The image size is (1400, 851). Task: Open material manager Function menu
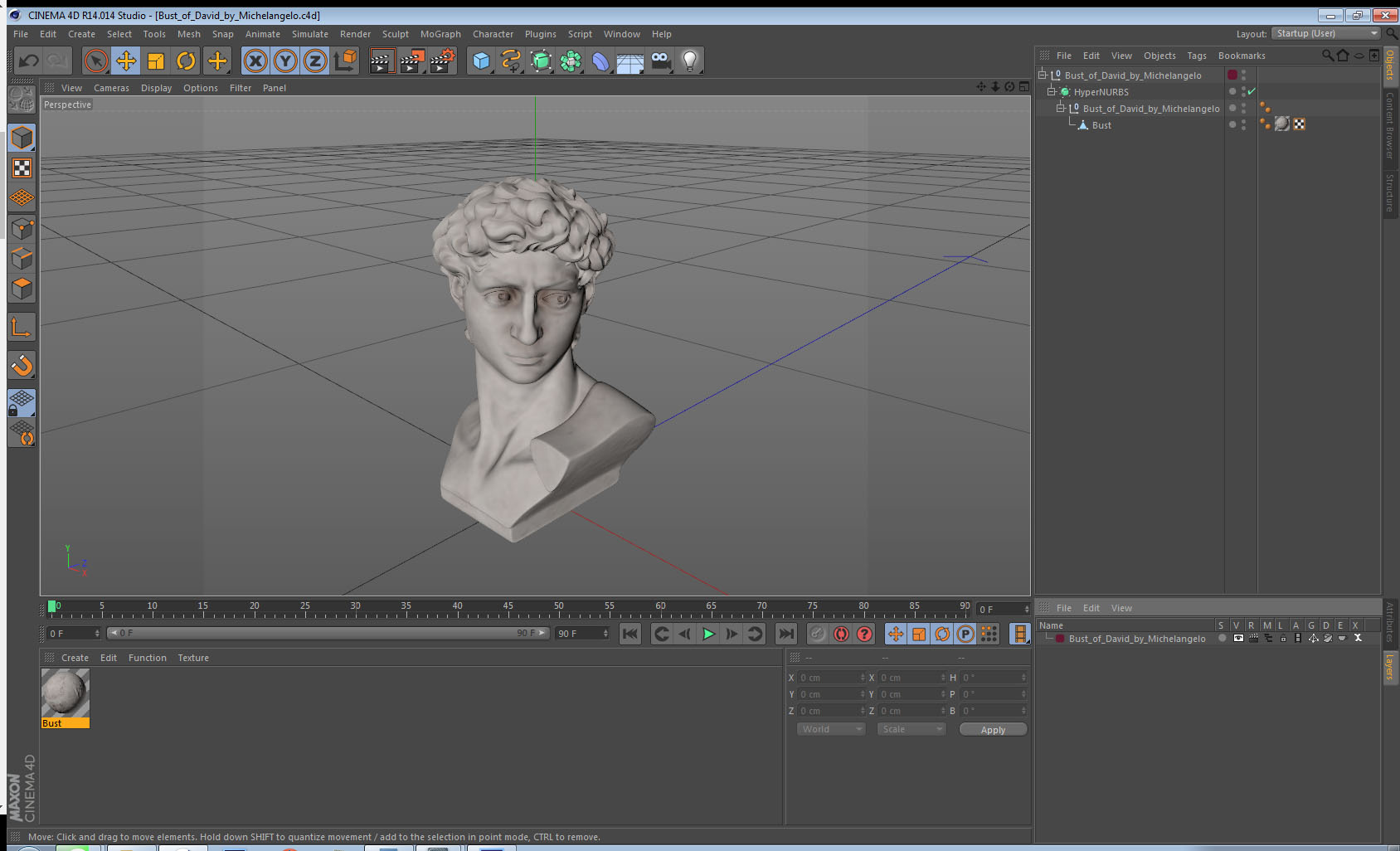pyautogui.click(x=147, y=658)
